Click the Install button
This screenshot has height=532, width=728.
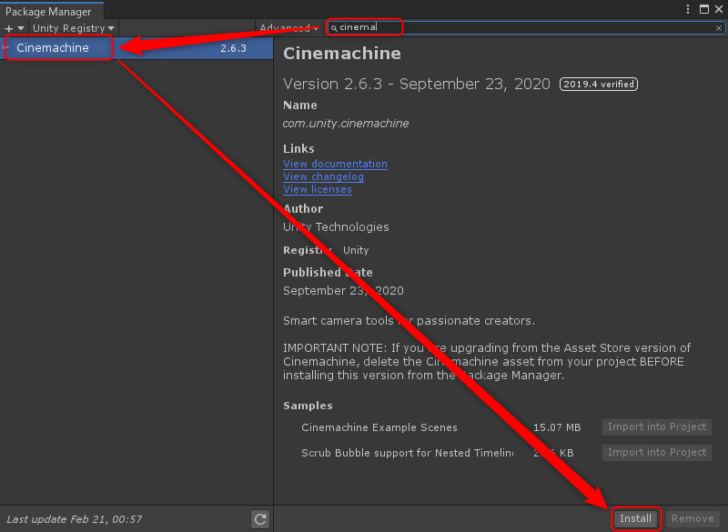click(x=635, y=518)
